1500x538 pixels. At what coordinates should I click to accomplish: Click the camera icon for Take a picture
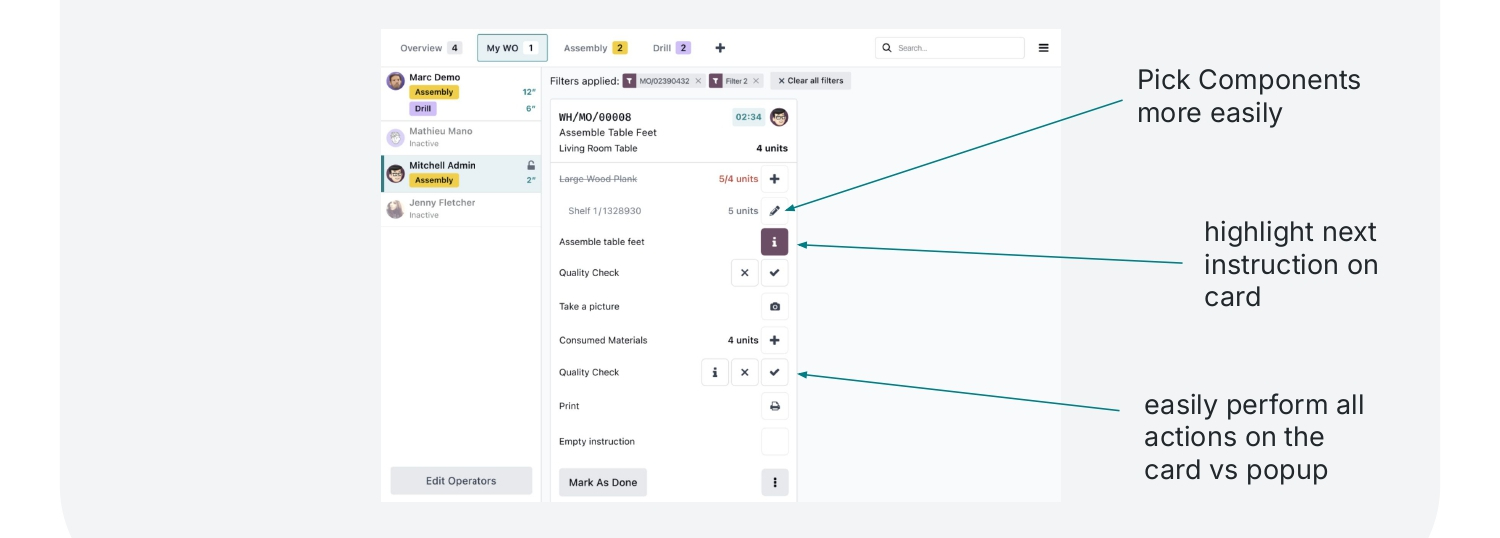click(774, 307)
